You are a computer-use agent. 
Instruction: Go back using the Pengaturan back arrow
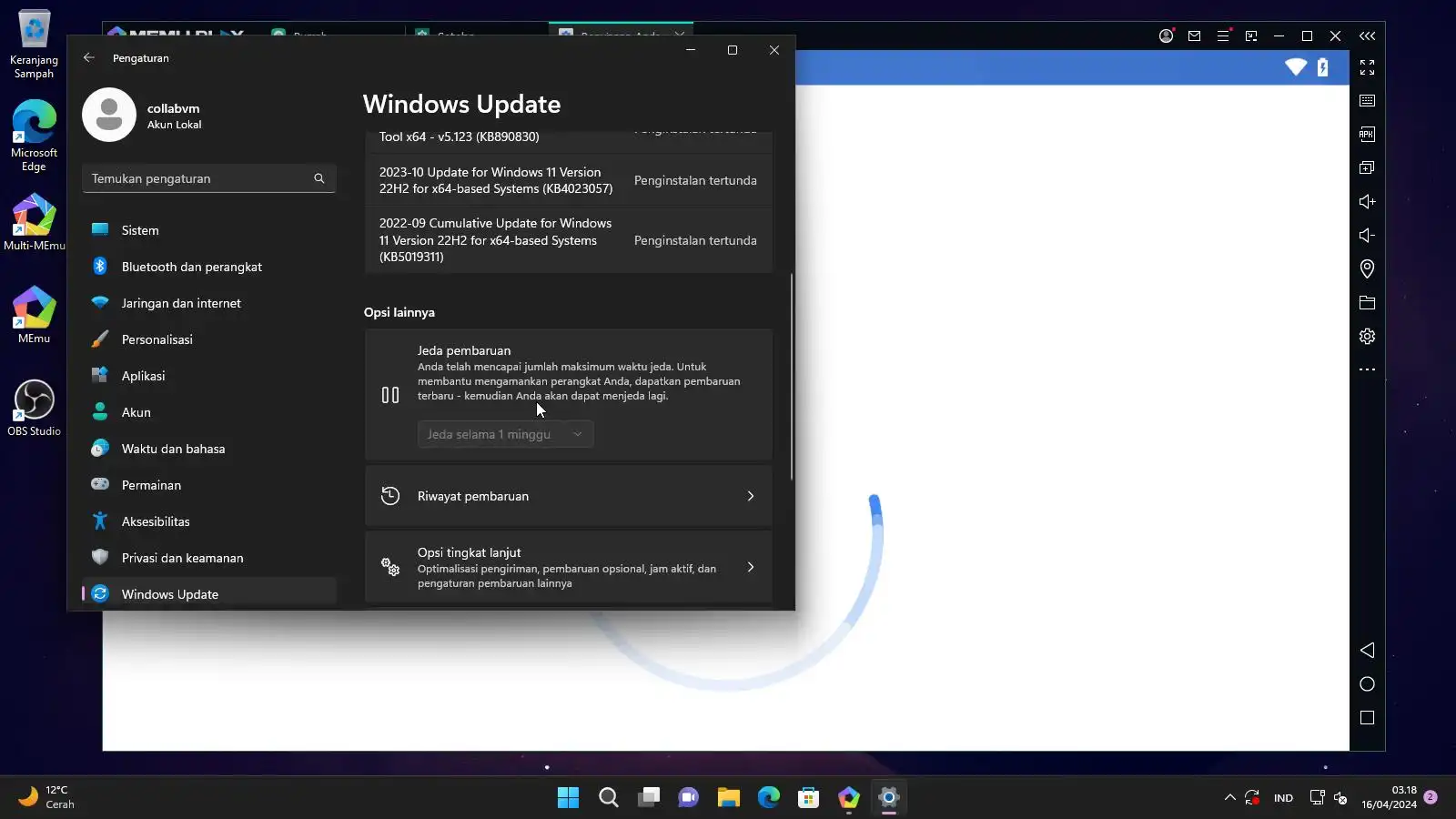pos(88,57)
